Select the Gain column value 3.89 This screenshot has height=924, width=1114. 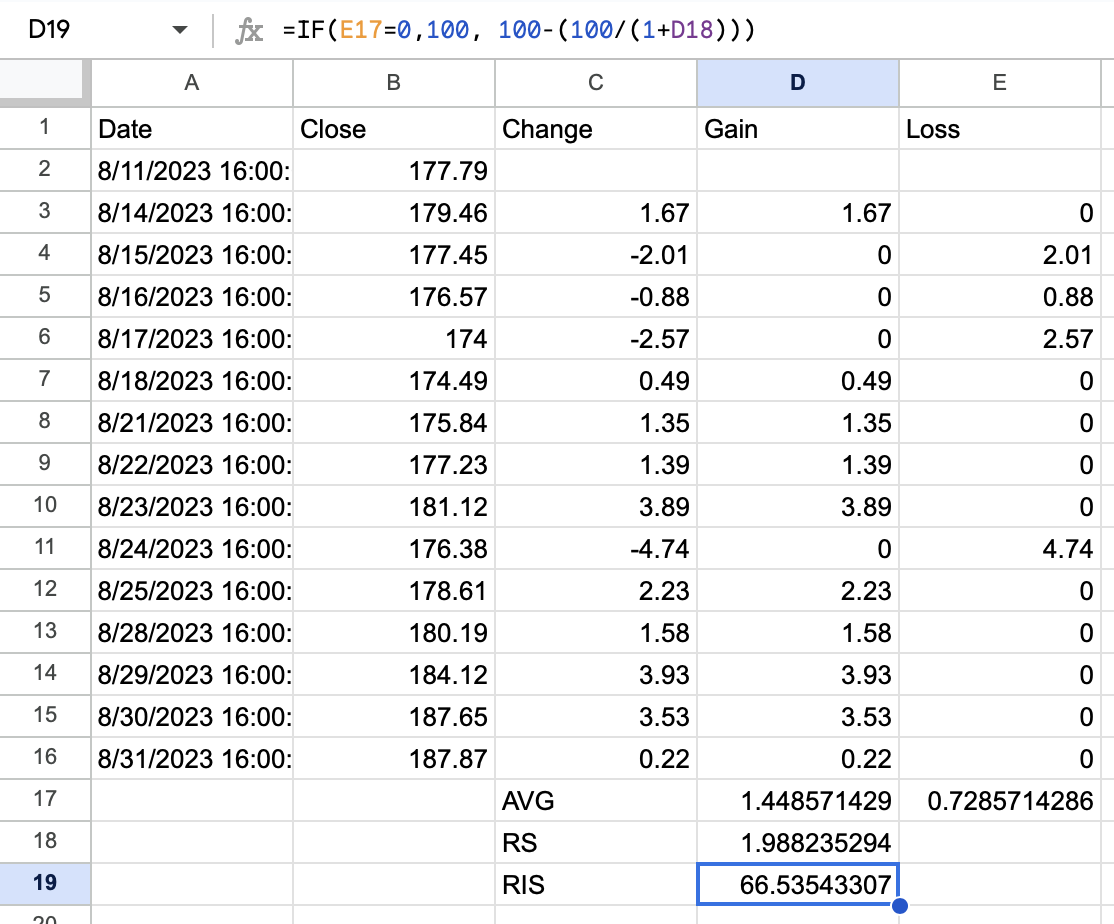tap(798, 506)
